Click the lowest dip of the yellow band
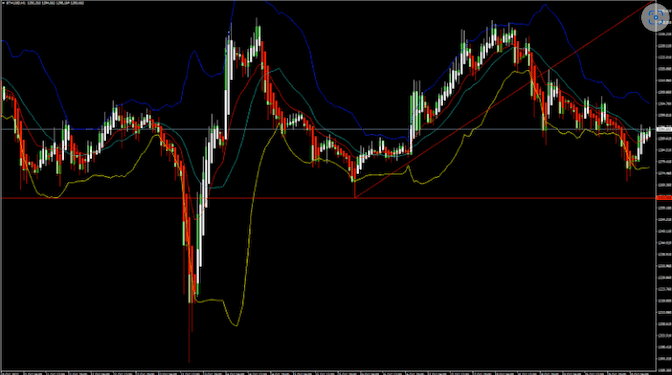Image resolution: width=672 pixels, height=375 pixels. click(x=236, y=325)
